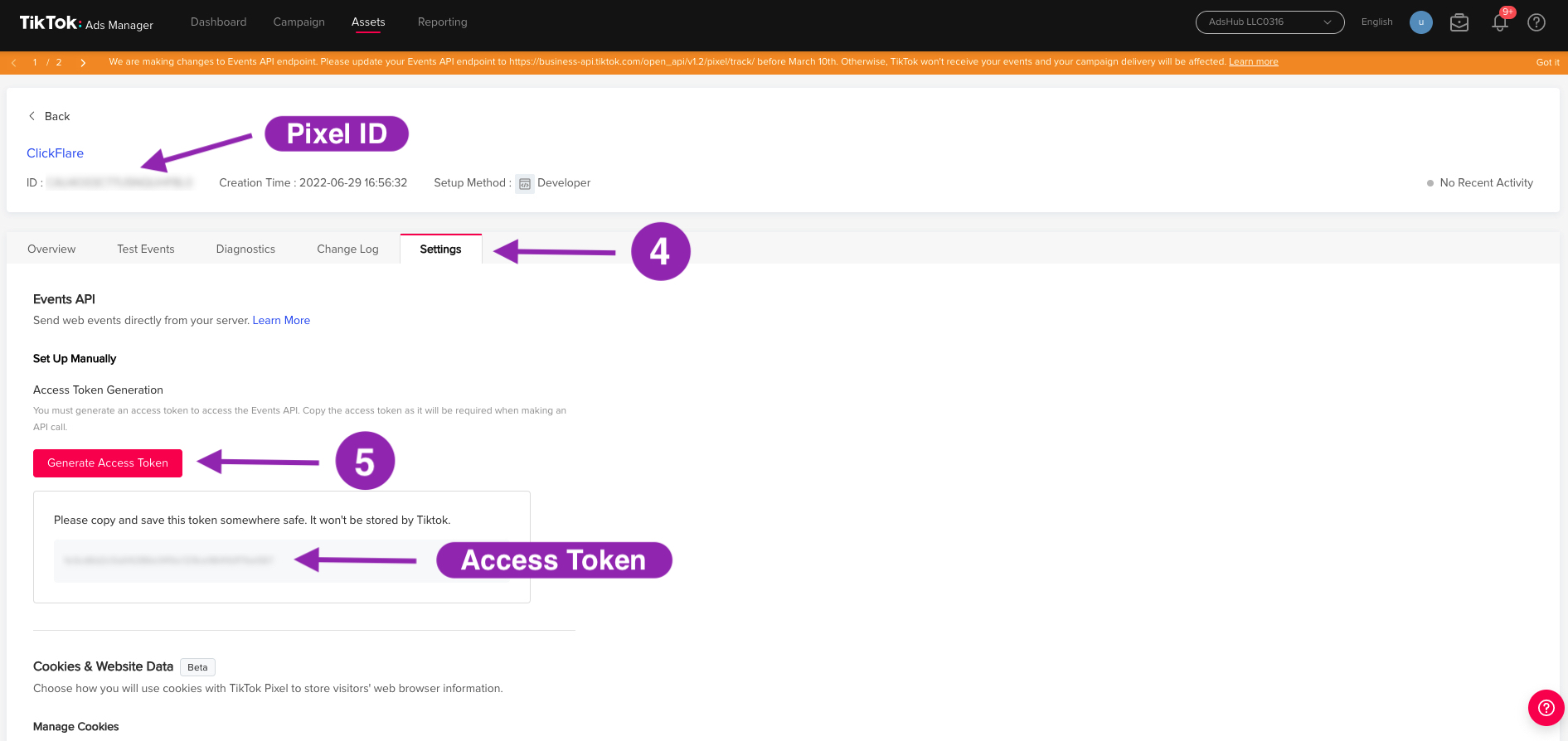Click the TikTok Ads Manager logo
1568x741 pixels.
click(86, 23)
